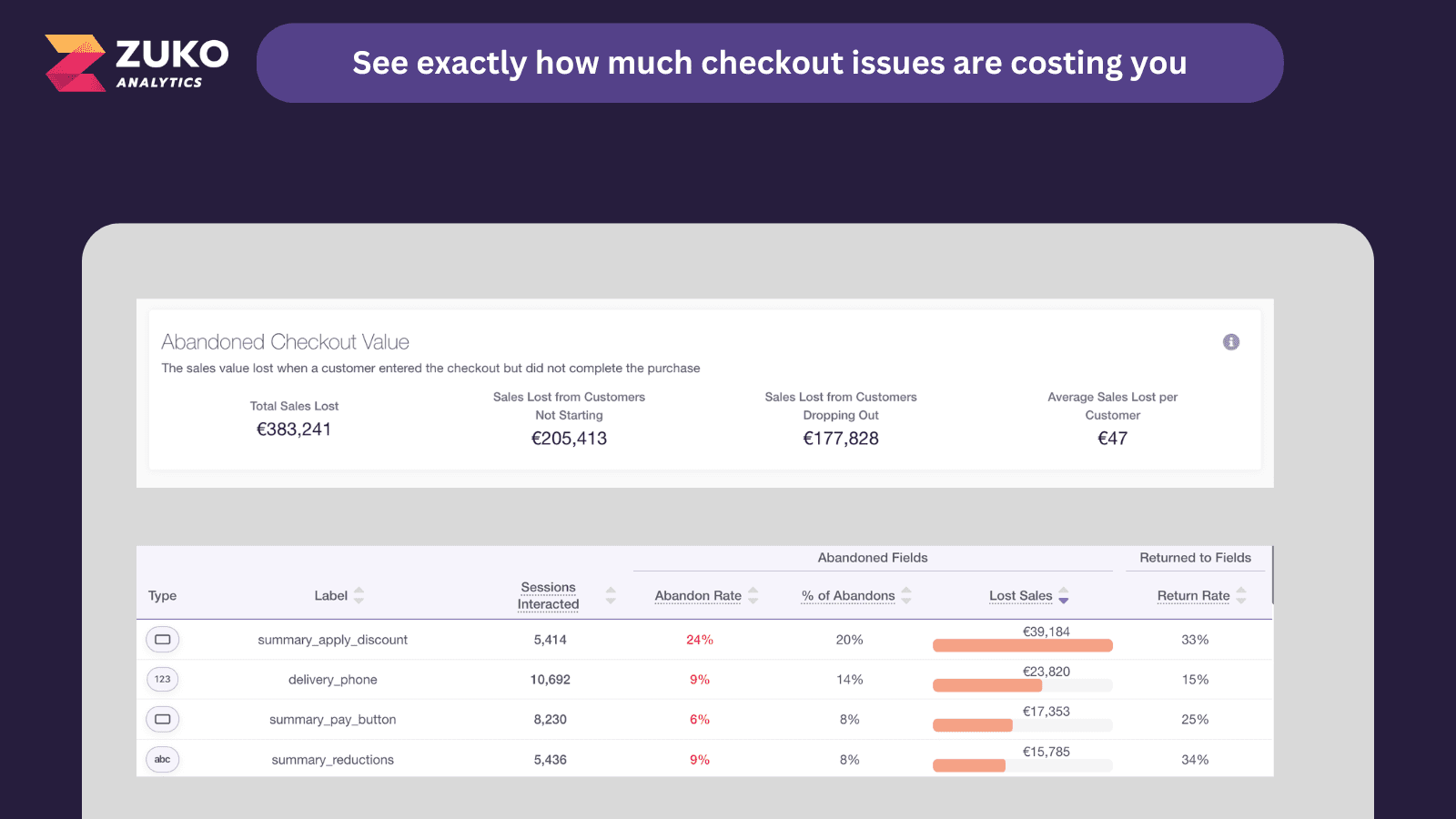This screenshot has width=1456, height=819.
Task: Click the Lost Sales column header
Action: pyautogui.click(x=1021, y=596)
